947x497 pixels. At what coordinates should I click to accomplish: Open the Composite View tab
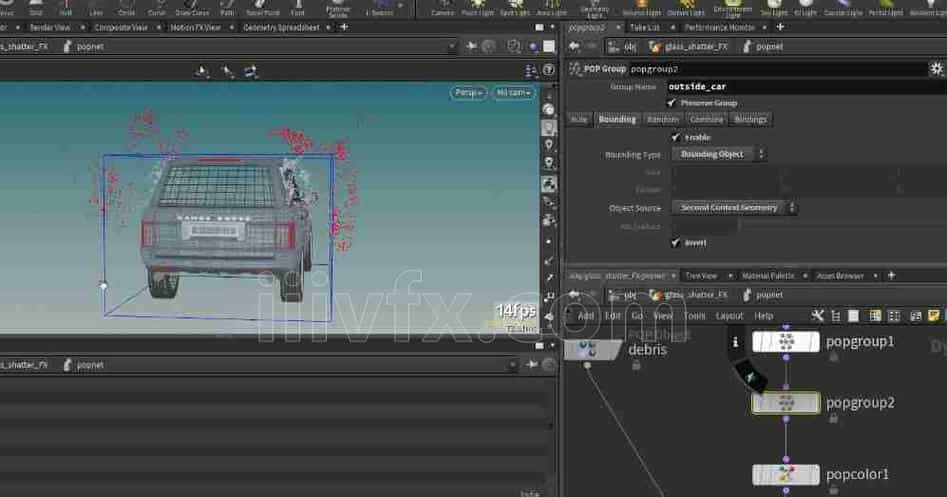click(x=121, y=27)
